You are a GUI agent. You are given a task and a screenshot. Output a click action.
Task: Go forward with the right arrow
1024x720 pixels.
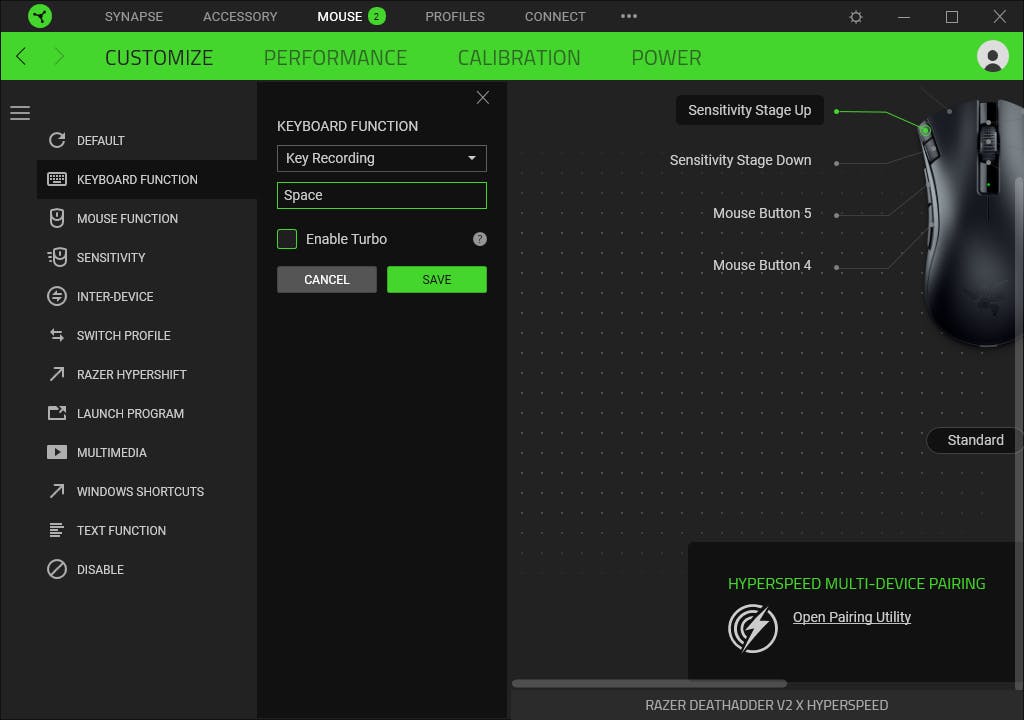pyautogui.click(x=59, y=57)
